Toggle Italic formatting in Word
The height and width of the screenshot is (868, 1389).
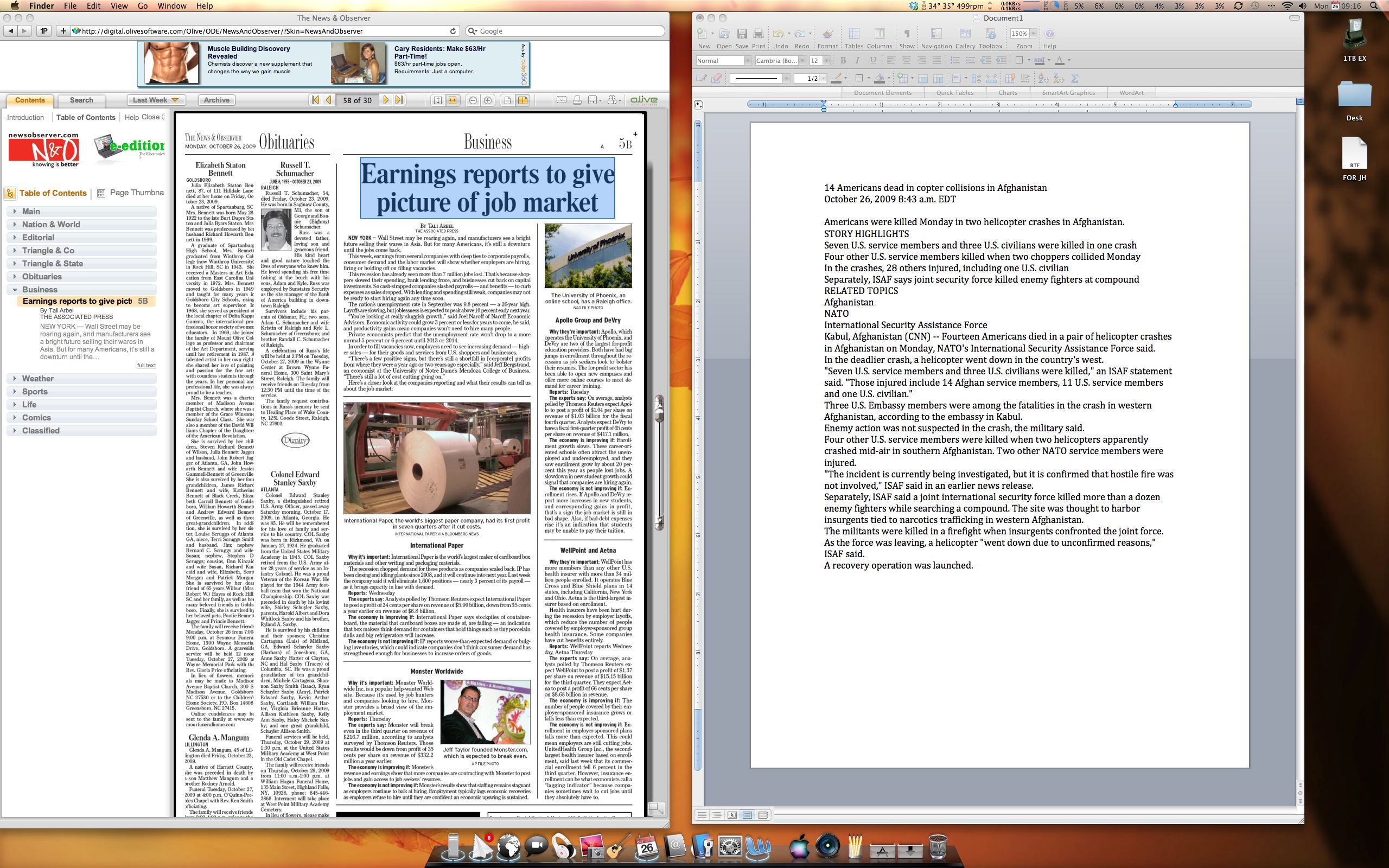[857, 60]
